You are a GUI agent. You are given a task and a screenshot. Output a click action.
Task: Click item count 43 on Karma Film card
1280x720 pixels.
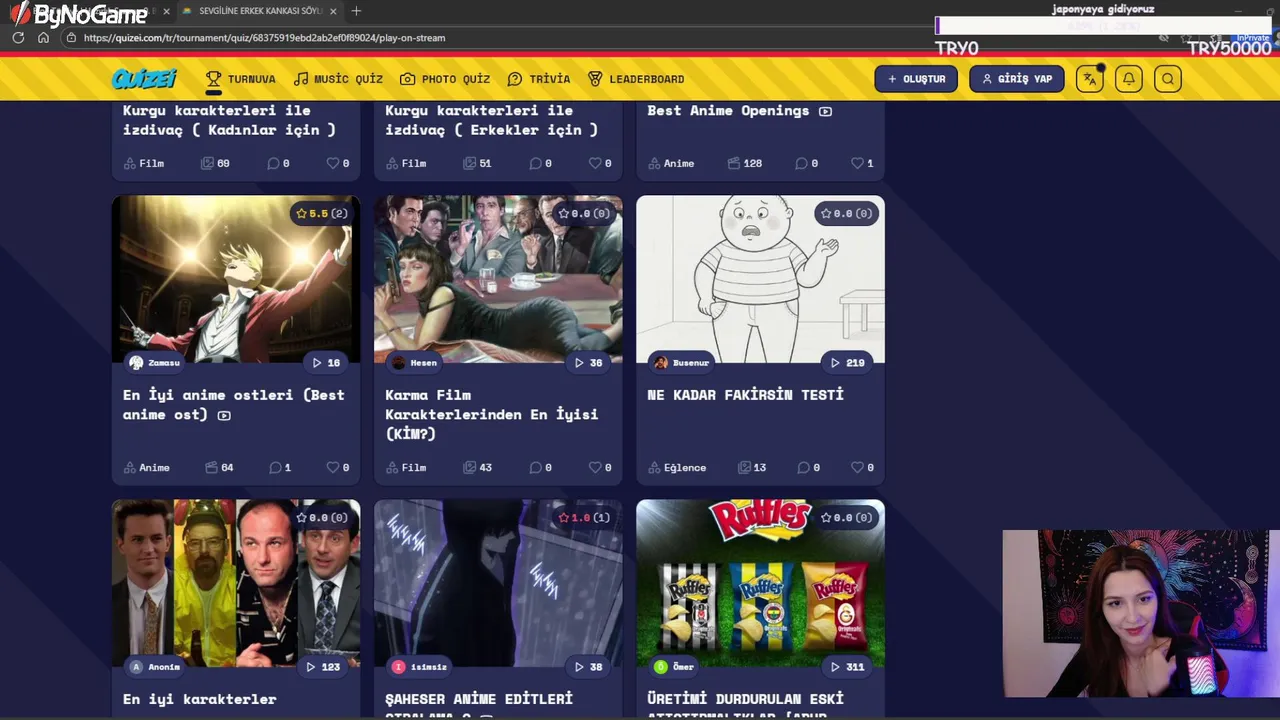[477, 467]
